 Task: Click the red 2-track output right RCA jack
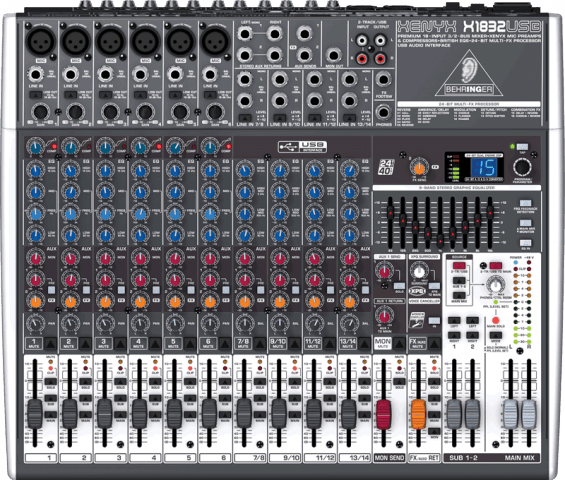coord(379,58)
